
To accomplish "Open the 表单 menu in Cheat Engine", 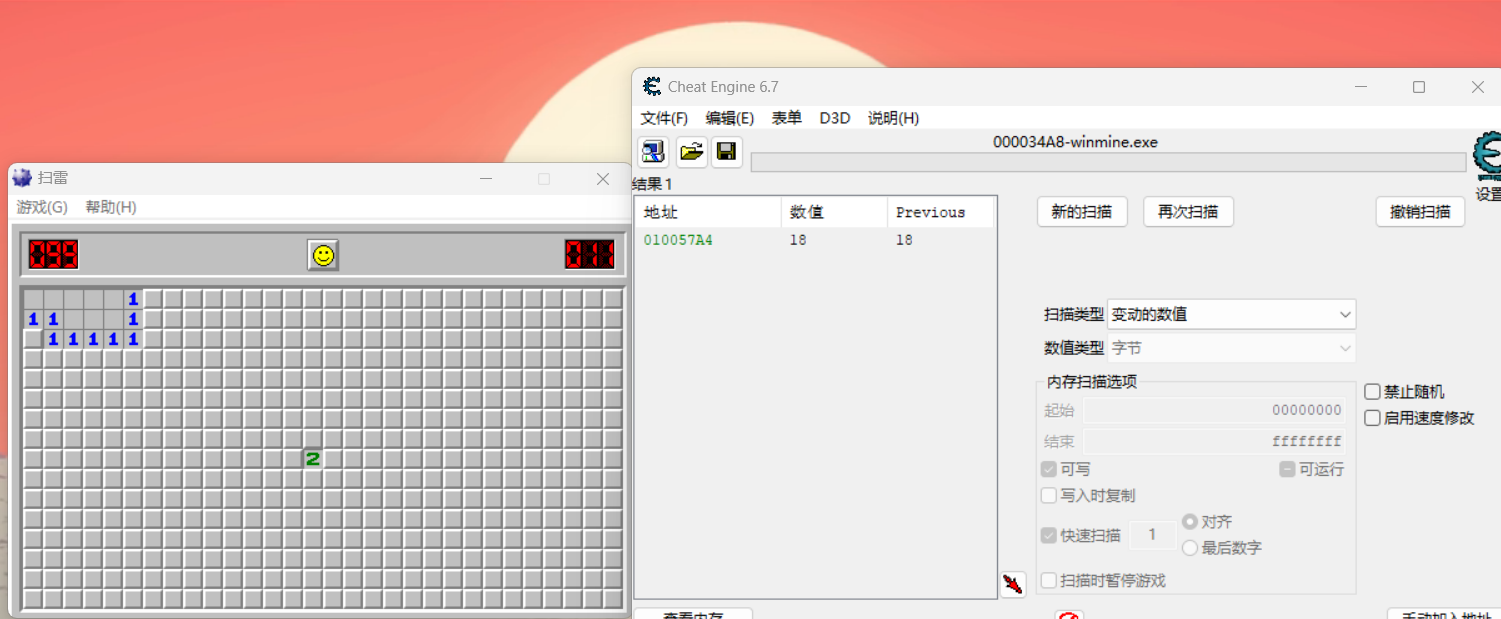I will point(787,118).
